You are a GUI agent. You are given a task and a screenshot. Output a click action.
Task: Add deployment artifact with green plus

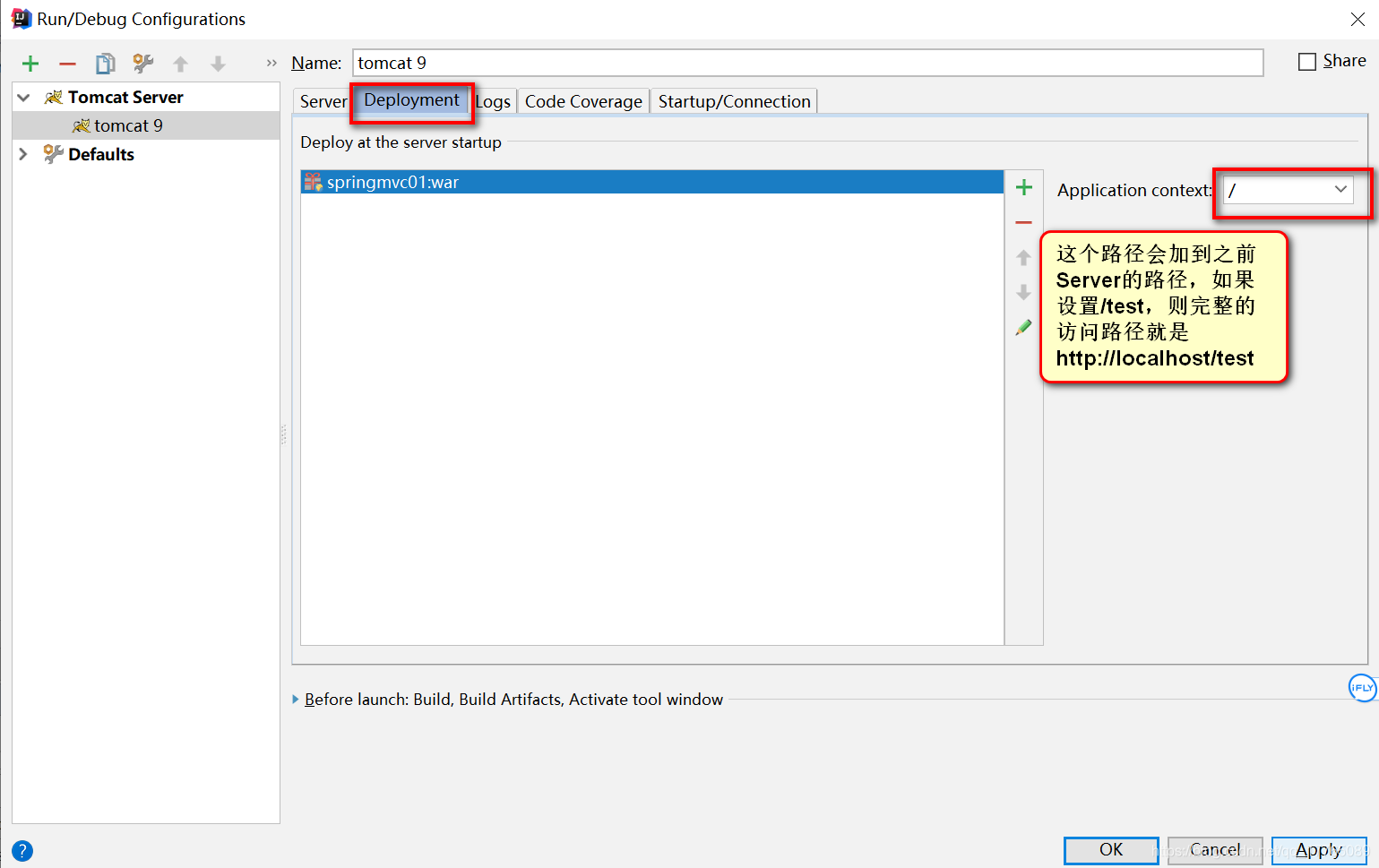tap(1024, 187)
